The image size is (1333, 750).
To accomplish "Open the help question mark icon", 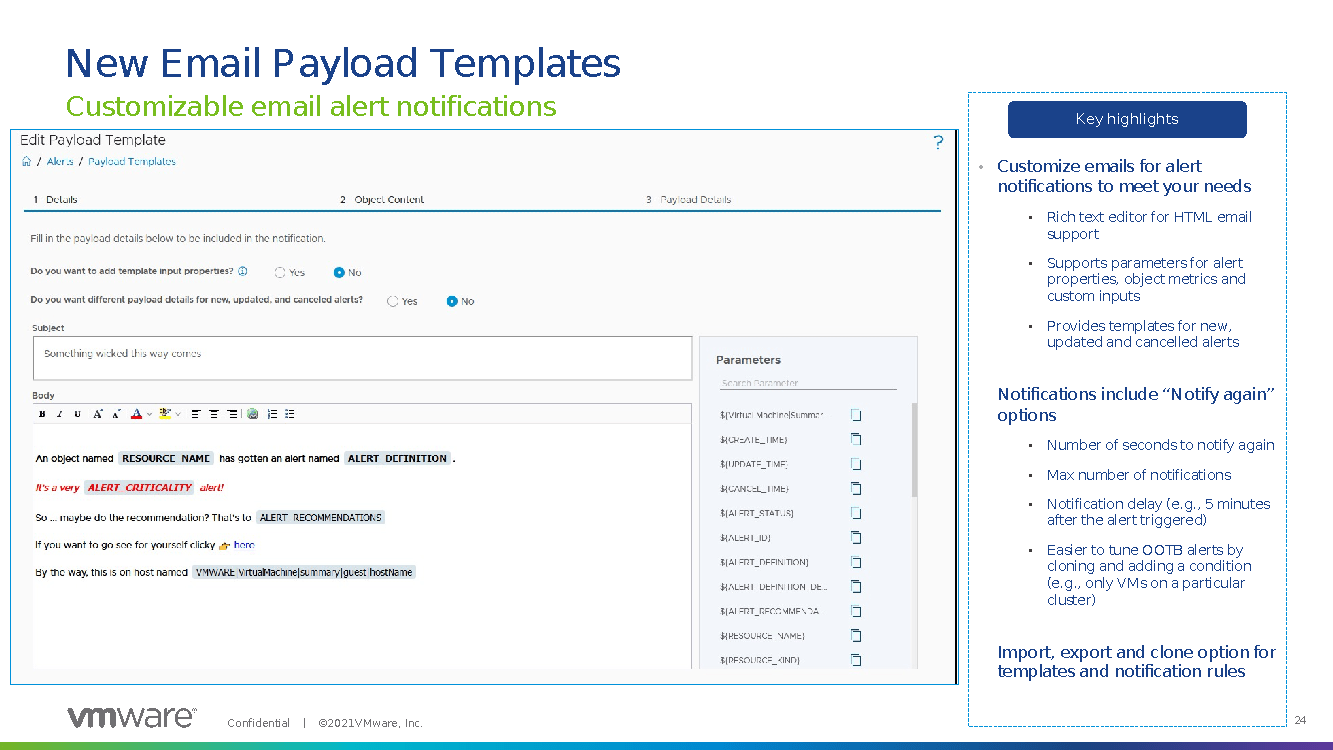I will [x=937, y=143].
